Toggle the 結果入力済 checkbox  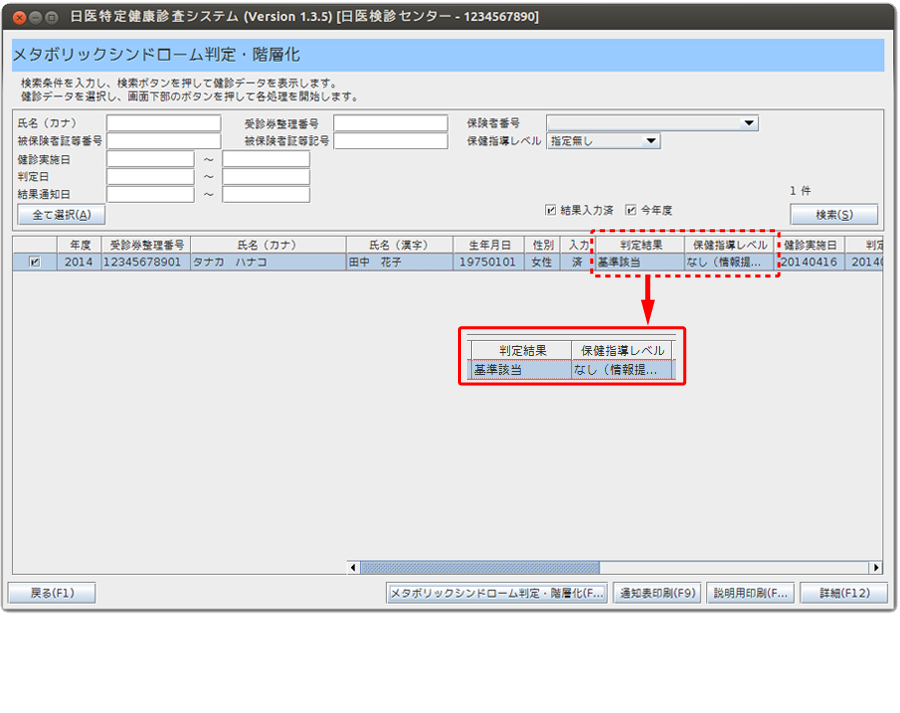[x=551, y=210]
